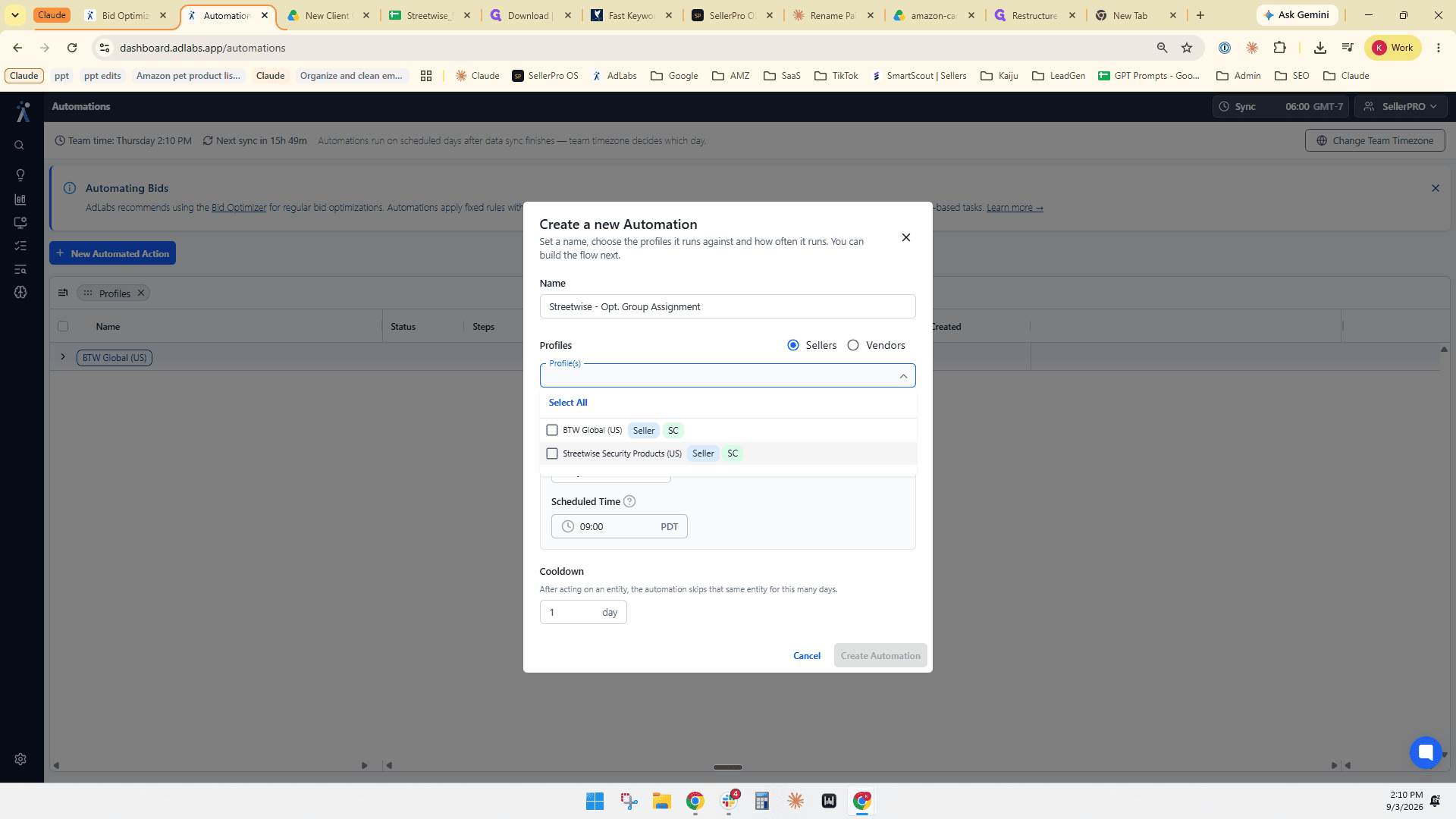The width and height of the screenshot is (1456, 819).
Task: Check the BTW Global (US) profile checkbox
Action: 552,430
